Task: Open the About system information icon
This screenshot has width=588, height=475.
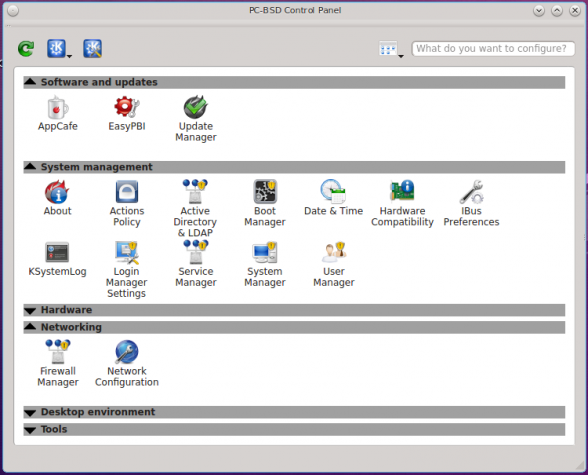Action: tap(57, 198)
